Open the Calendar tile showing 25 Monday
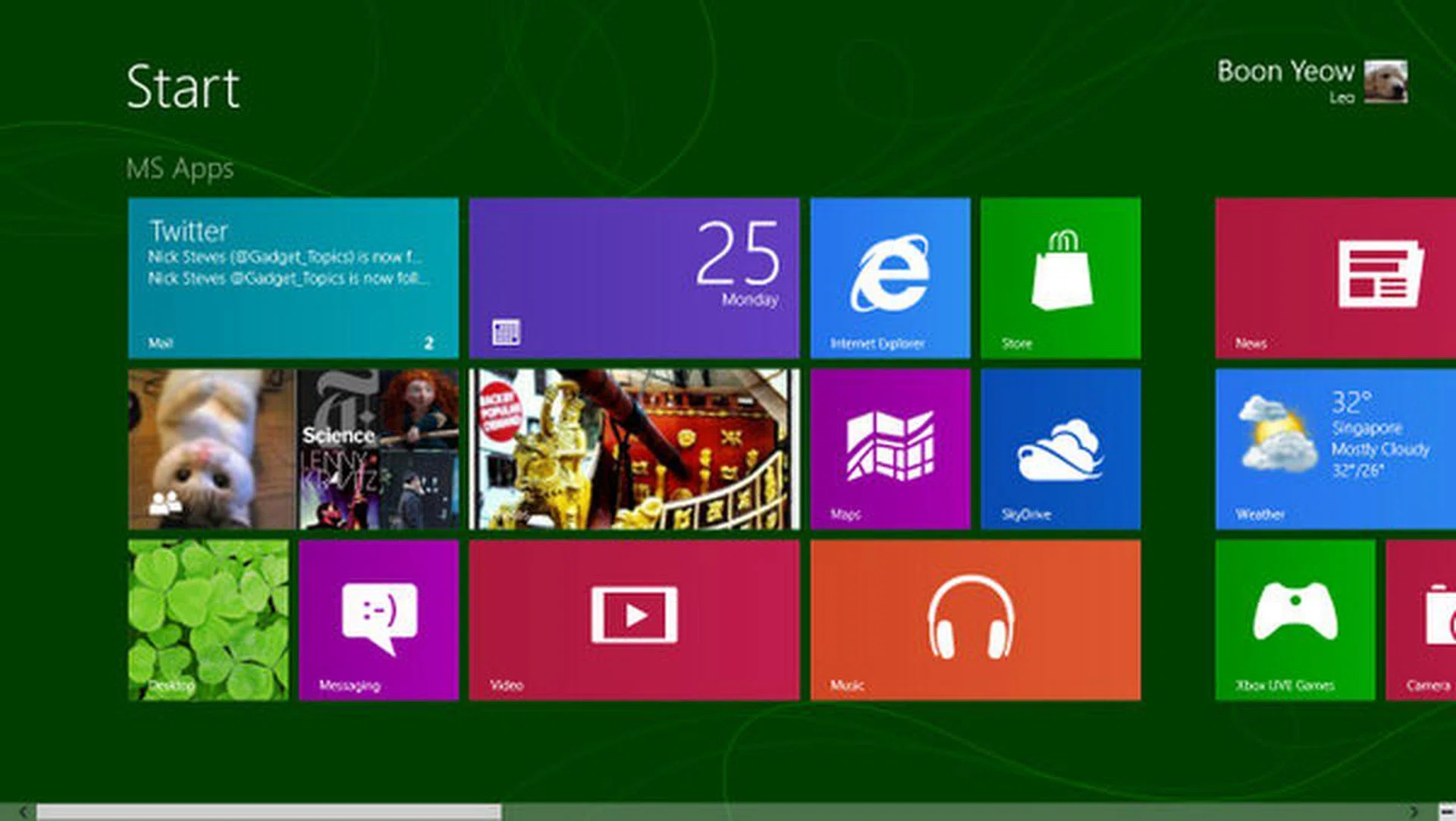The width and height of the screenshot is (1456, 821). (634, 278)
